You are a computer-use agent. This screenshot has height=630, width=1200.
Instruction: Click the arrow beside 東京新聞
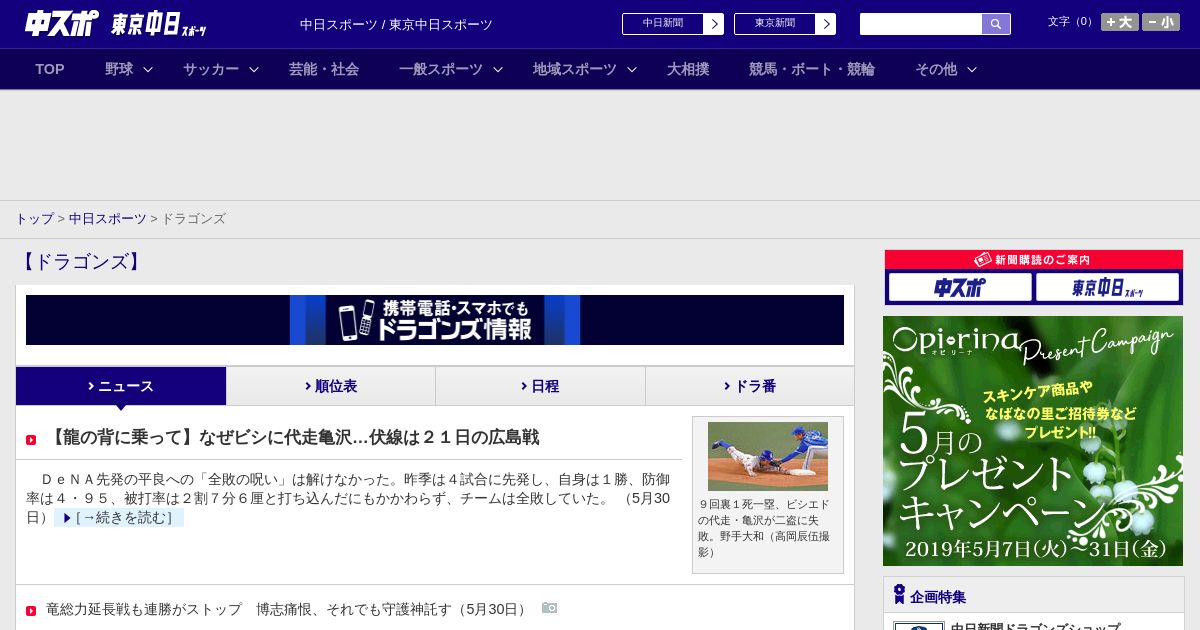826,24
